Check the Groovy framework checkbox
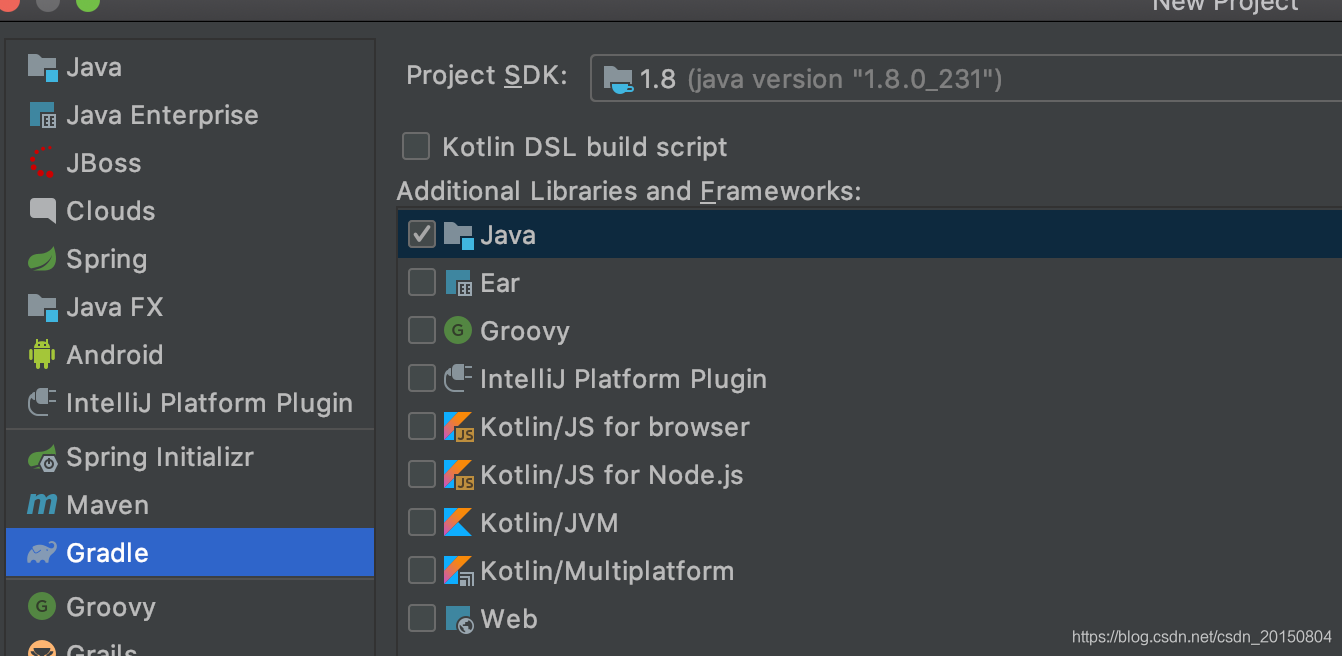Image resolution: width=1342 pixels, height=656 pixels. click(x=422, y=331)
